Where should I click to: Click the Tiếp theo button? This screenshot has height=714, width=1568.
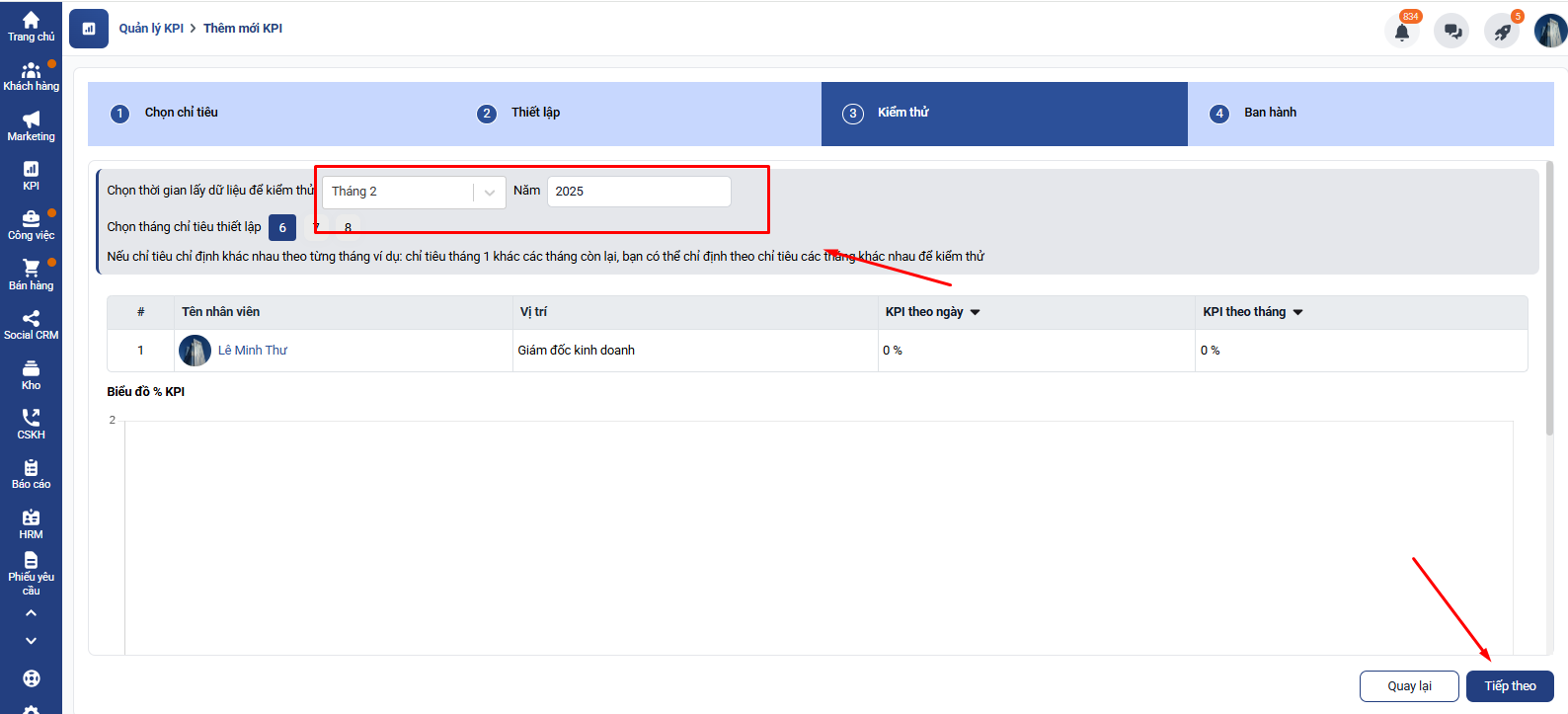pyautogui.click(x=1509, y=686)
